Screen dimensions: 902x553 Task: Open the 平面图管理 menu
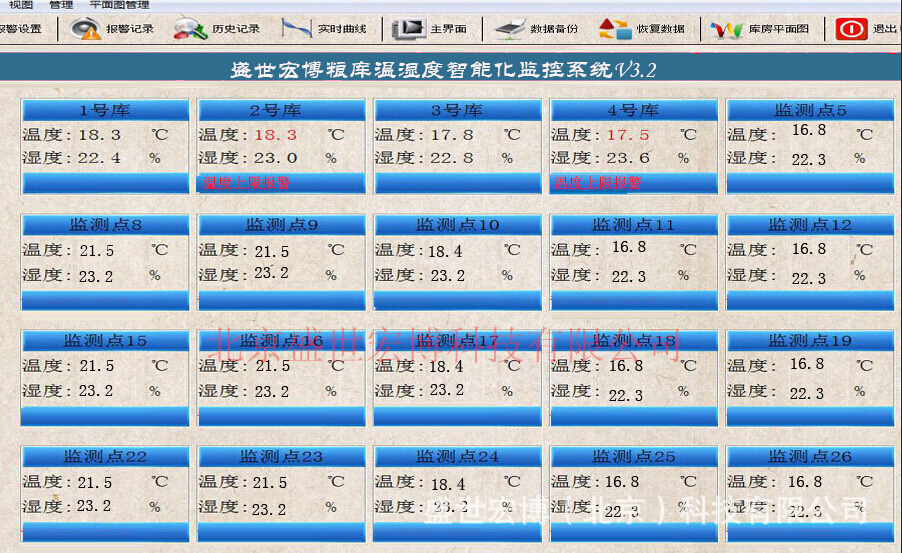pyautogui.click(x=120, y=5)
